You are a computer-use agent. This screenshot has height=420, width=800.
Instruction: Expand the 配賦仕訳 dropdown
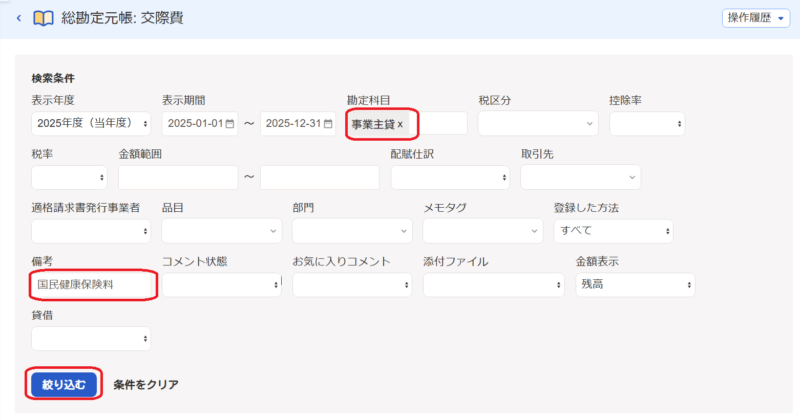coord(450,177)
